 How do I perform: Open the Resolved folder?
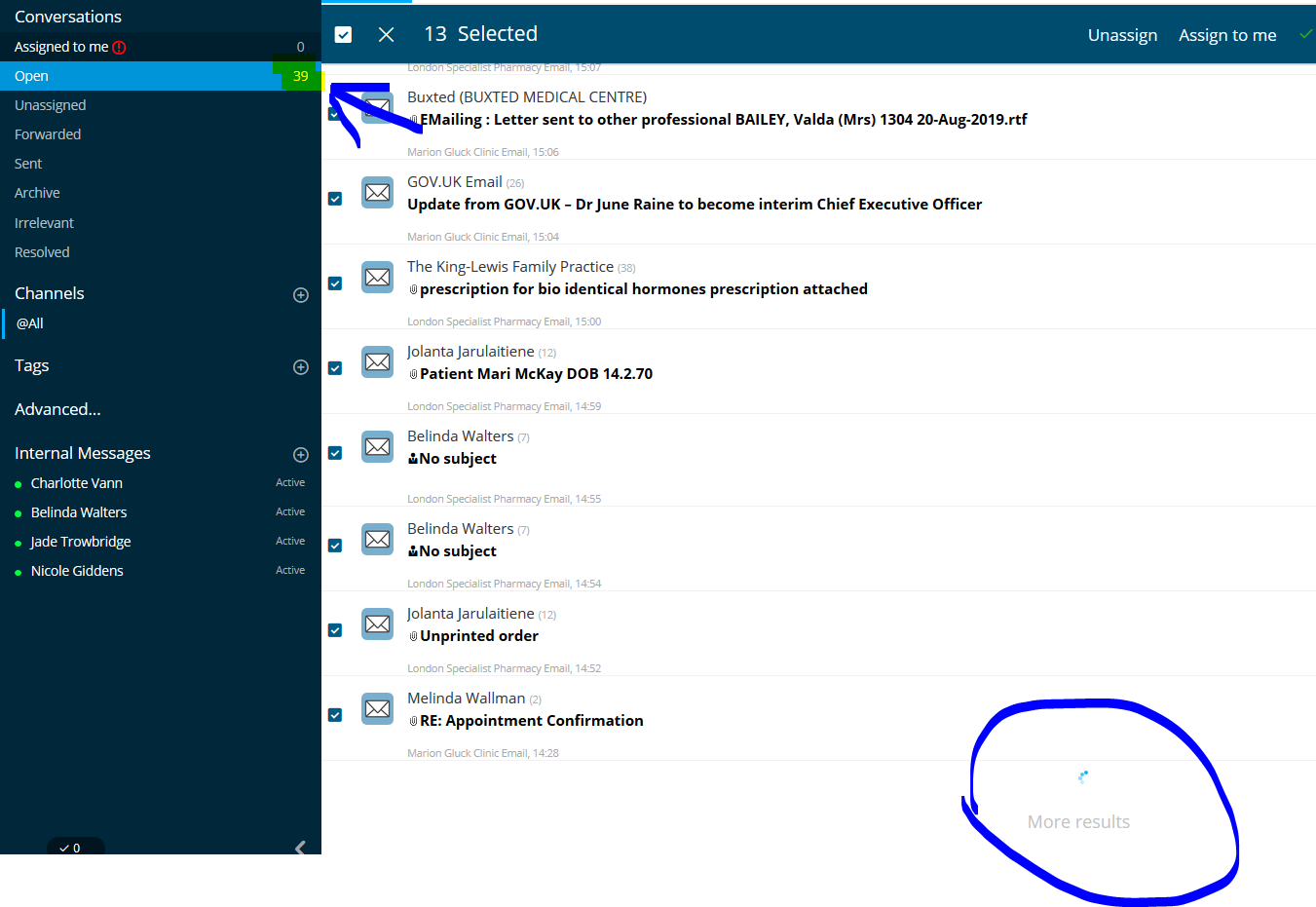[42, 252]
